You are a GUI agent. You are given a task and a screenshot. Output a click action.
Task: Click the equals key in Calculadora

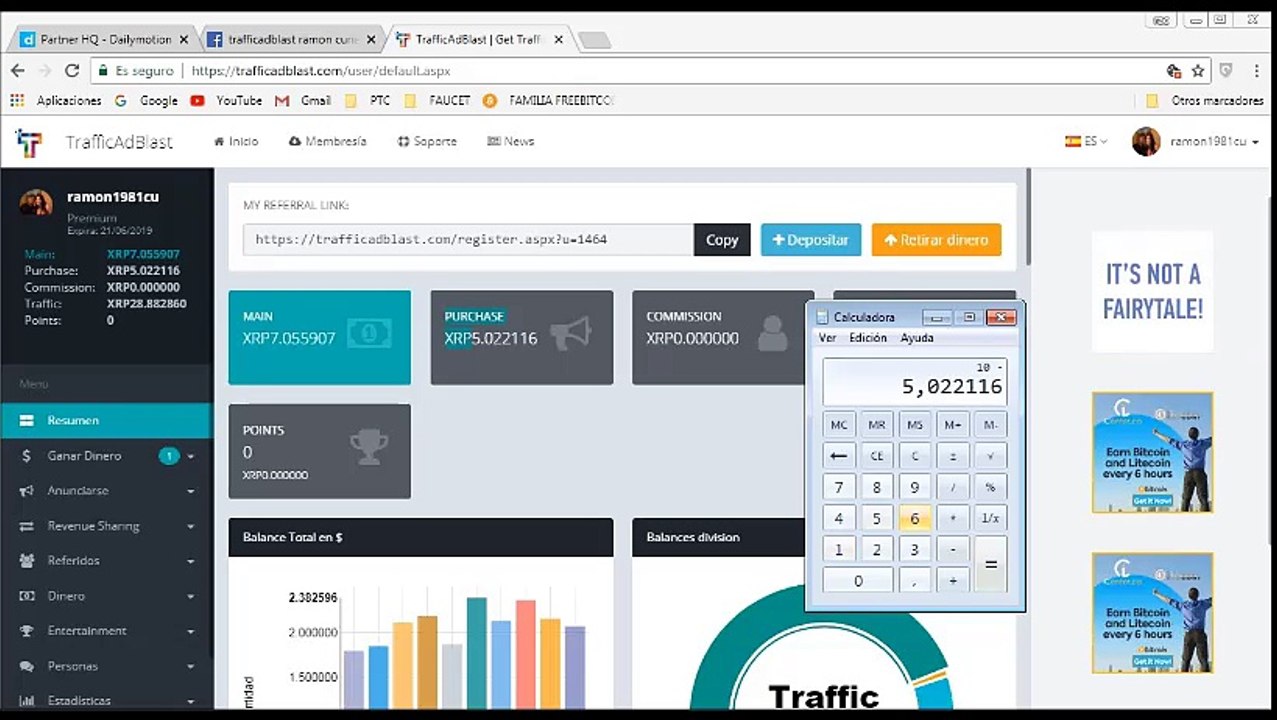pos(990,564)
